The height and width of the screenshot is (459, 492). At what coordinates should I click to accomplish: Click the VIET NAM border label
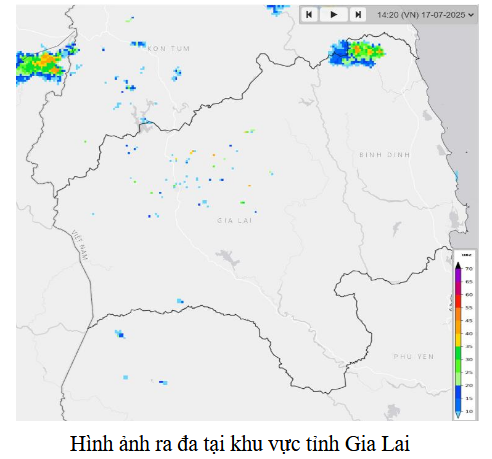point(80,245)
